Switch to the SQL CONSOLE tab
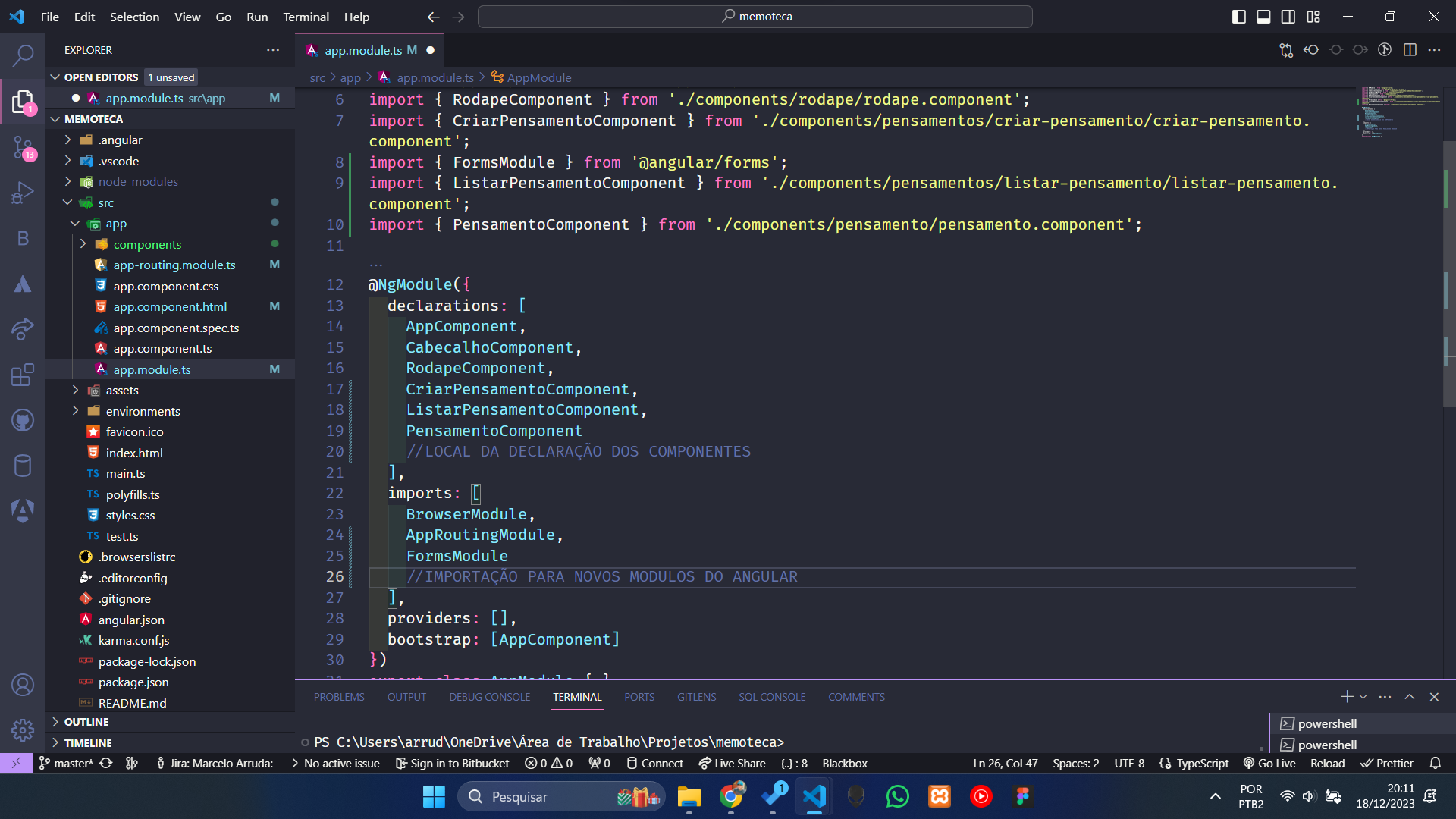Viewport: 1456px width, 819px height. click(x=772, y=697)
